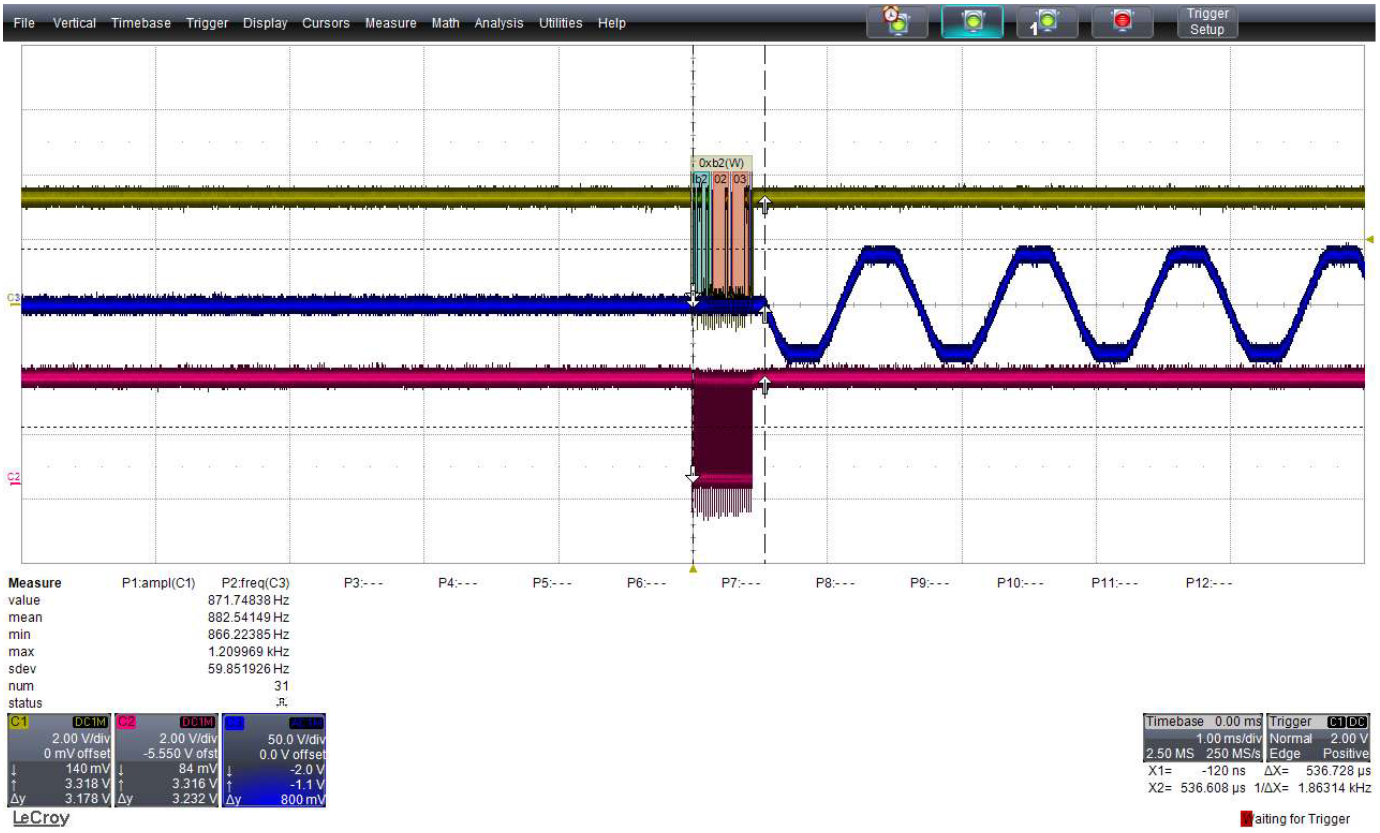Click the C3 trace marker at the left grid edge

point(13,299)
